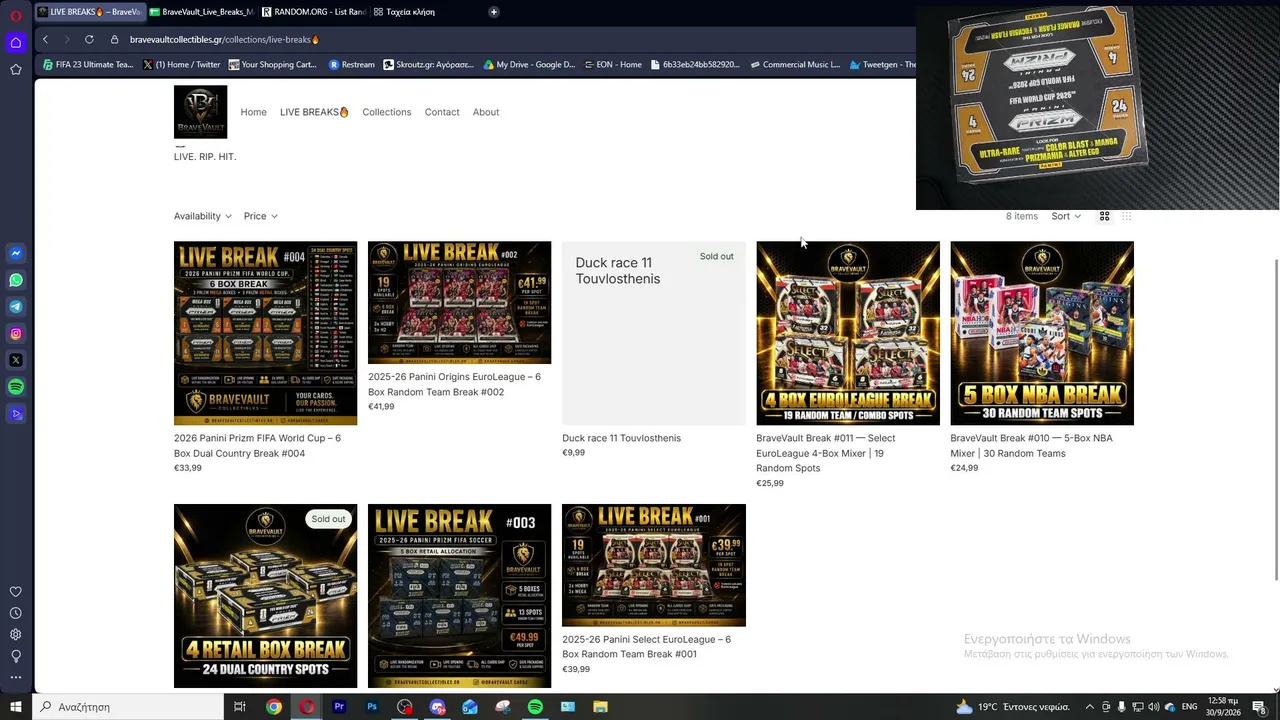Open Contact in site navigation
Viewport: 1280px width, 720px height.
(x=442, y=112)
